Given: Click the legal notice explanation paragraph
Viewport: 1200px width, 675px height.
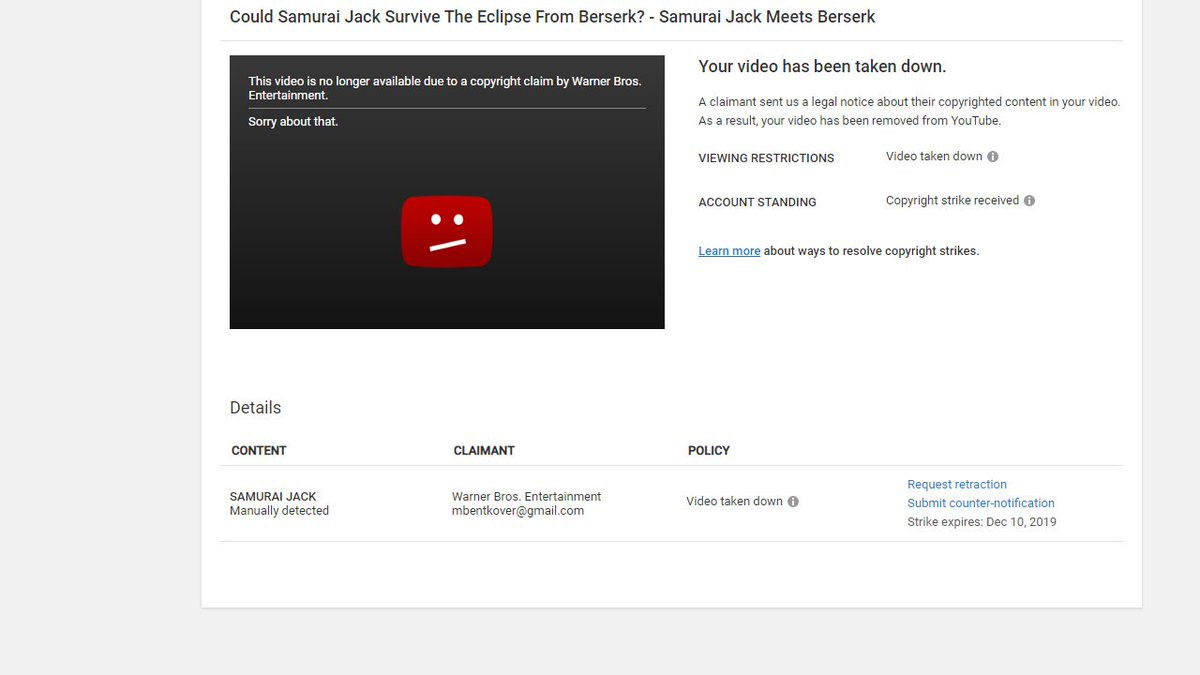Looking at the screenshot, I should [x=909, y=111].
